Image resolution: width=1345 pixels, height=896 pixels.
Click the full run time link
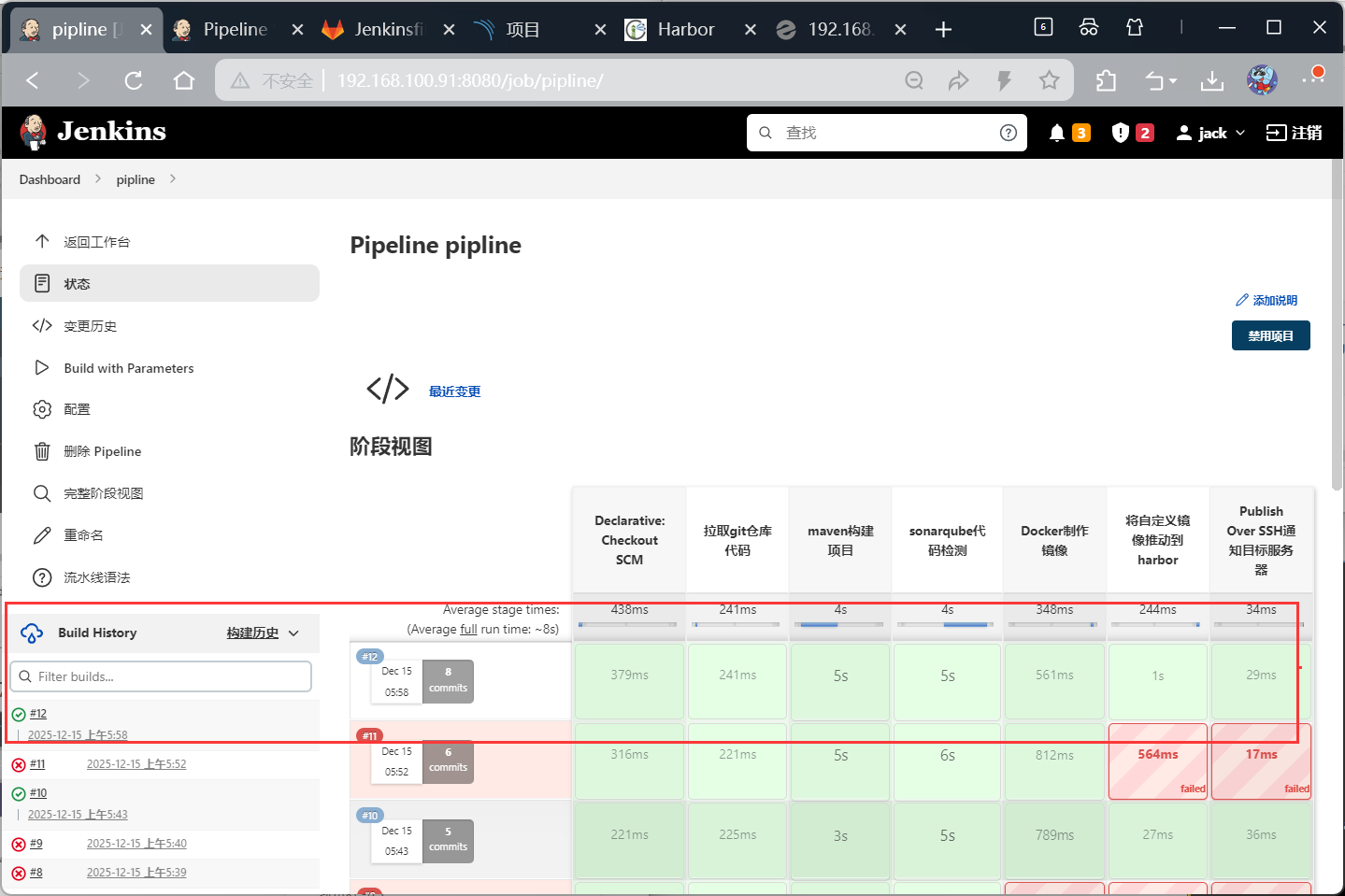[x=468, y=630]
